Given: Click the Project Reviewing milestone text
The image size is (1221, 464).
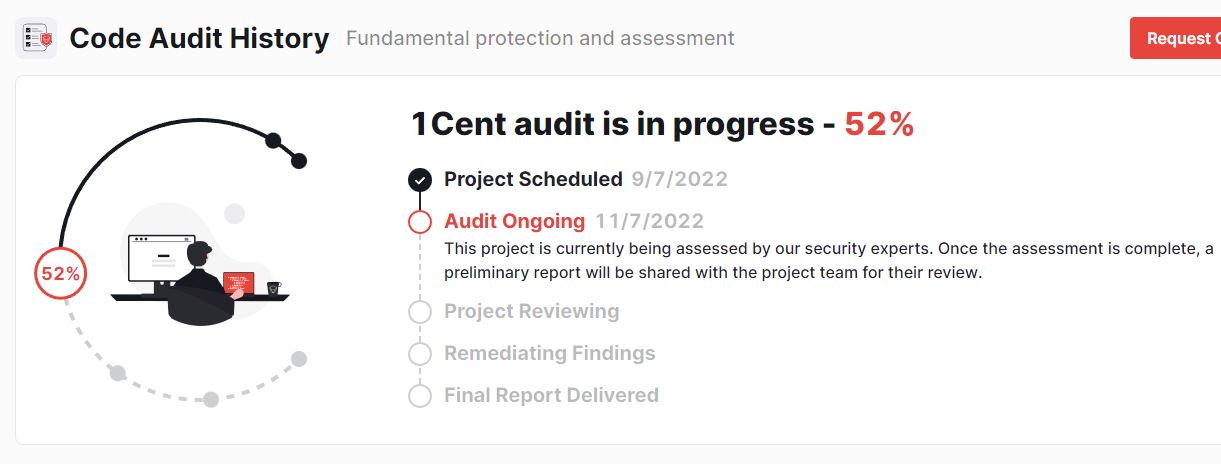Looking at the screenshot, I should (532, 312).
